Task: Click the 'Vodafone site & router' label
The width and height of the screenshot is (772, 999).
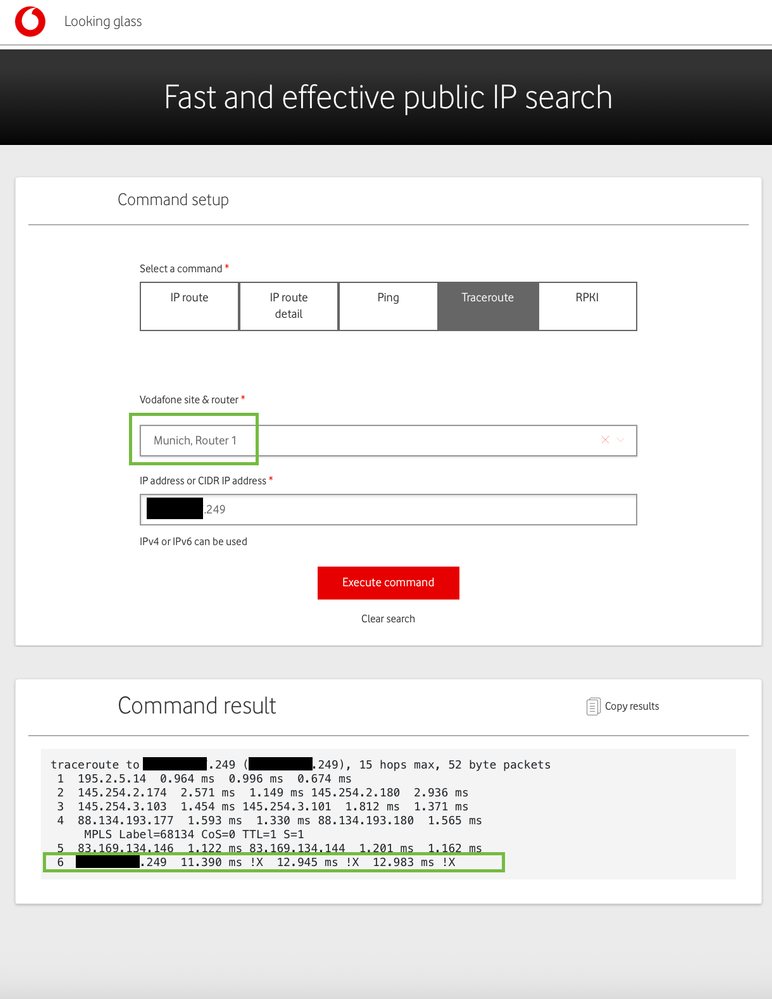Action: coord(189,399)
